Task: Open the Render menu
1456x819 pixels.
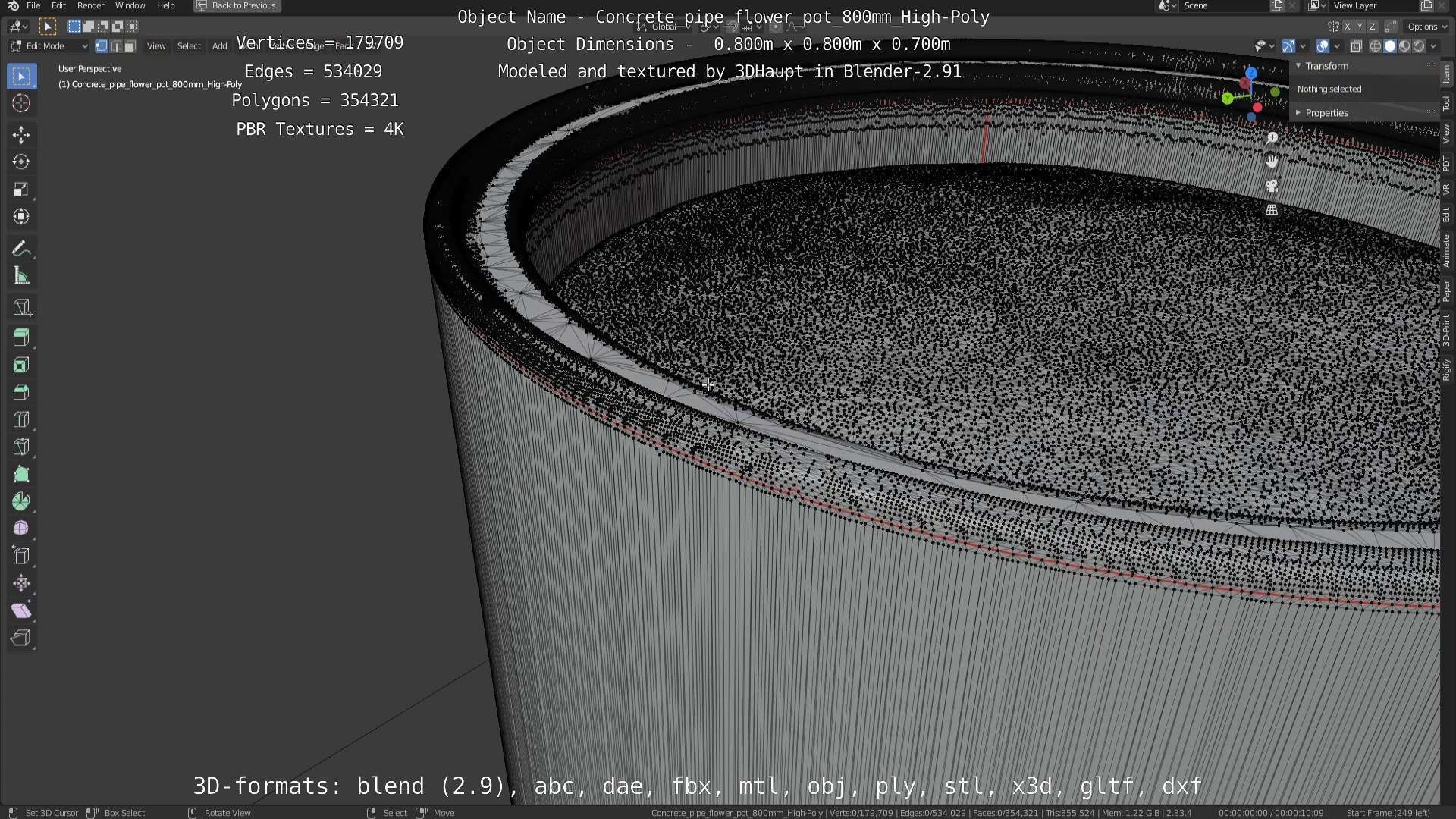Action: [90, 5]
